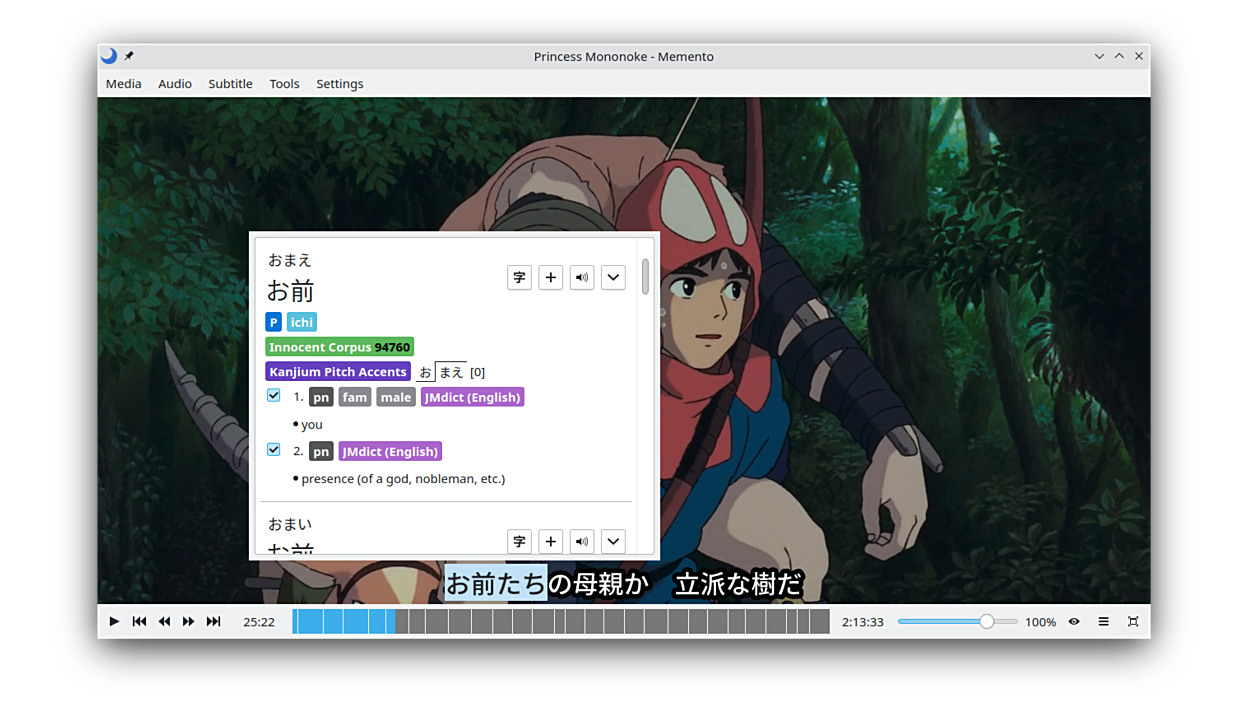Add the おまい term to Anki
Image resolution: width=1248 pixels, height=702 pixels.
[x=551, y=541]
